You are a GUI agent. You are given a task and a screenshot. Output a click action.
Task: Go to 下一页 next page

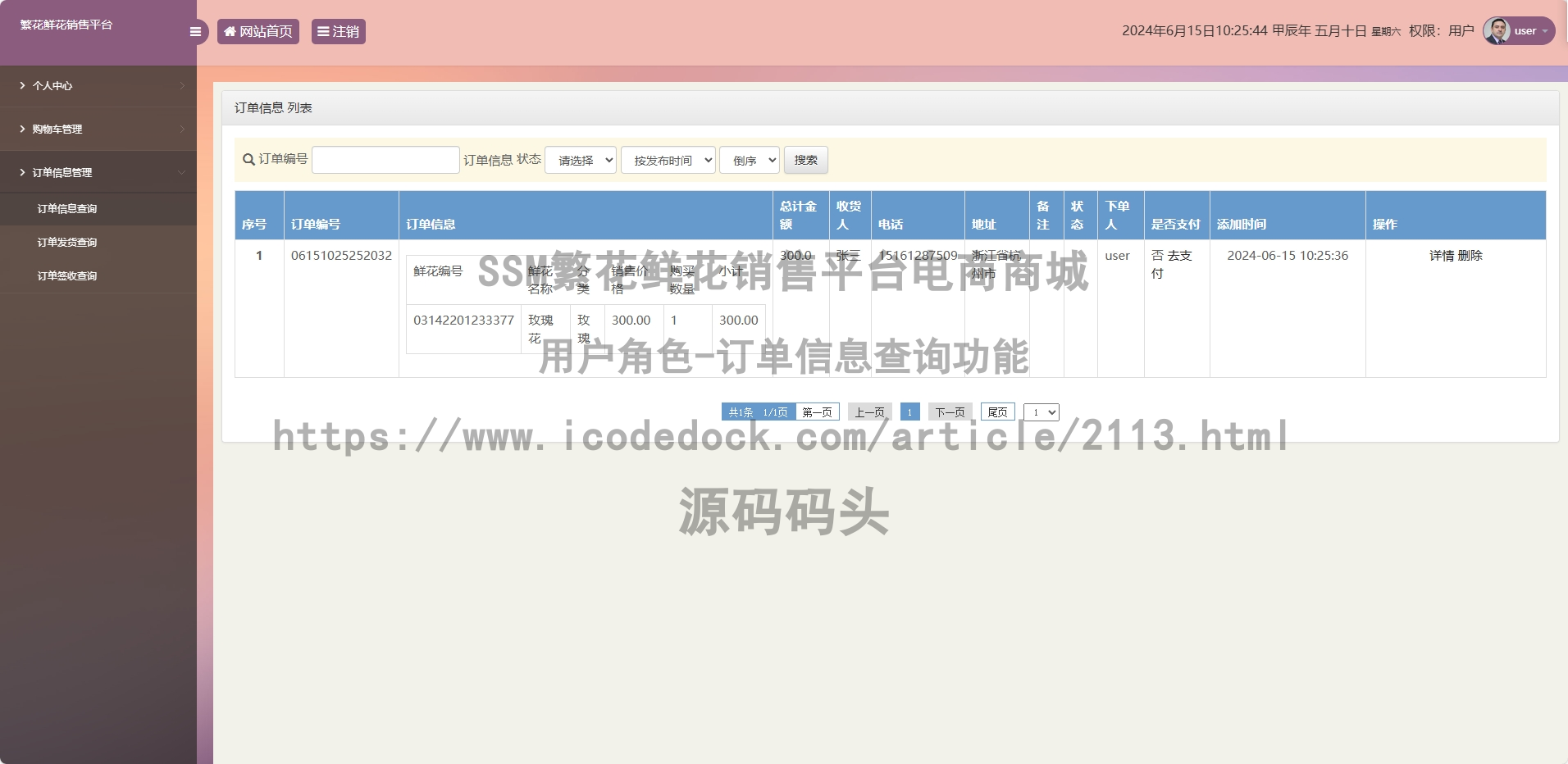point(950,412)
